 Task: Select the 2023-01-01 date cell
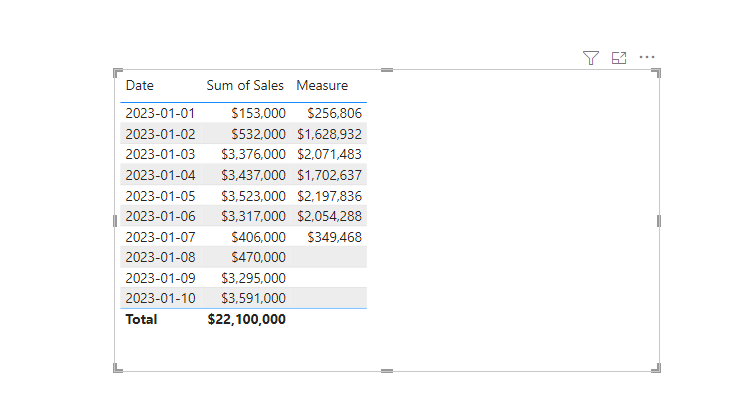coord(160,113)
